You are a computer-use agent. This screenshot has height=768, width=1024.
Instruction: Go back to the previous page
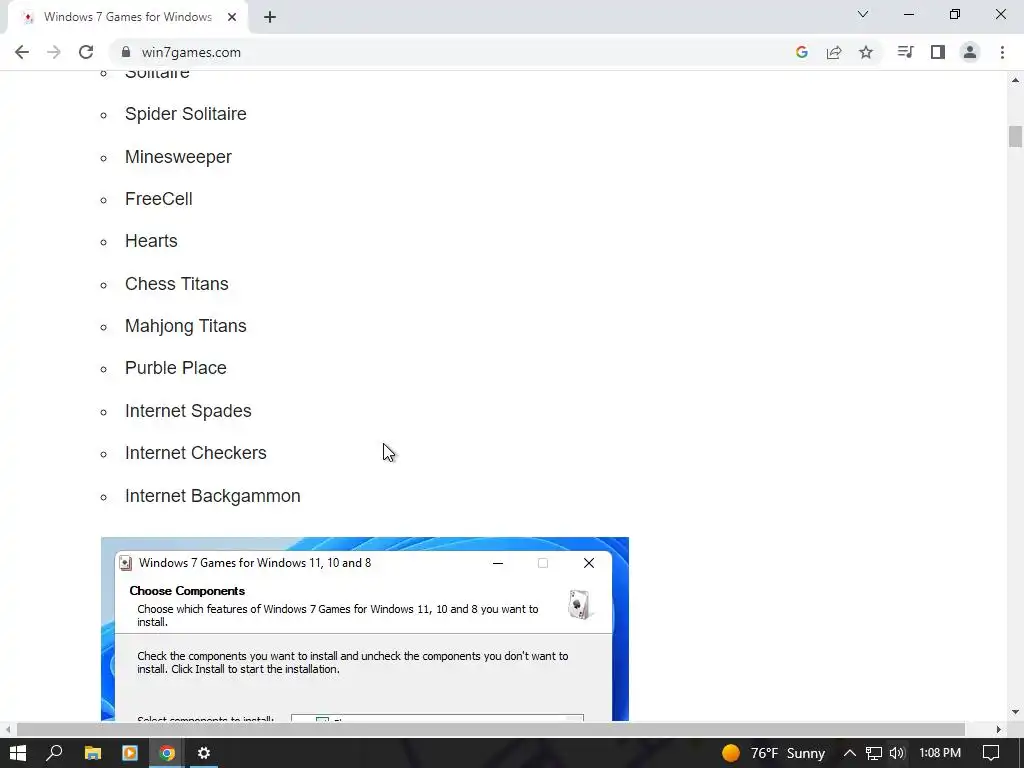[x=22, y=52]
